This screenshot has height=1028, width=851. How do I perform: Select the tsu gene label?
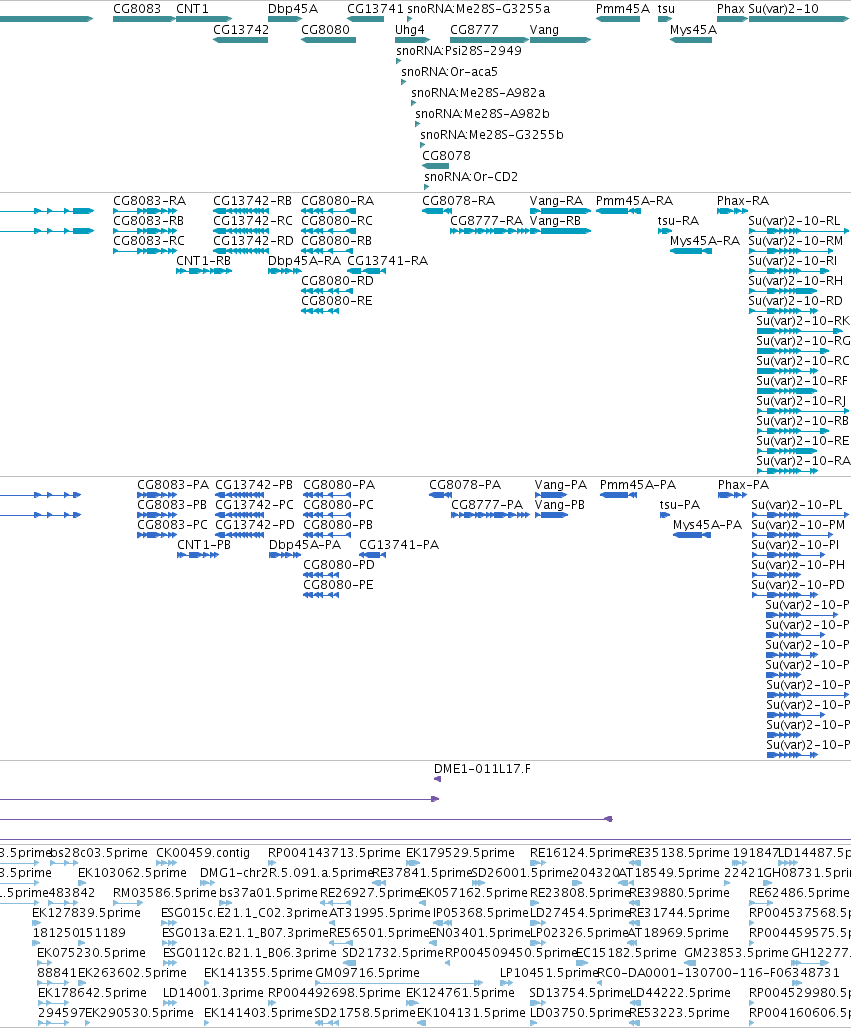coord(666,9)
